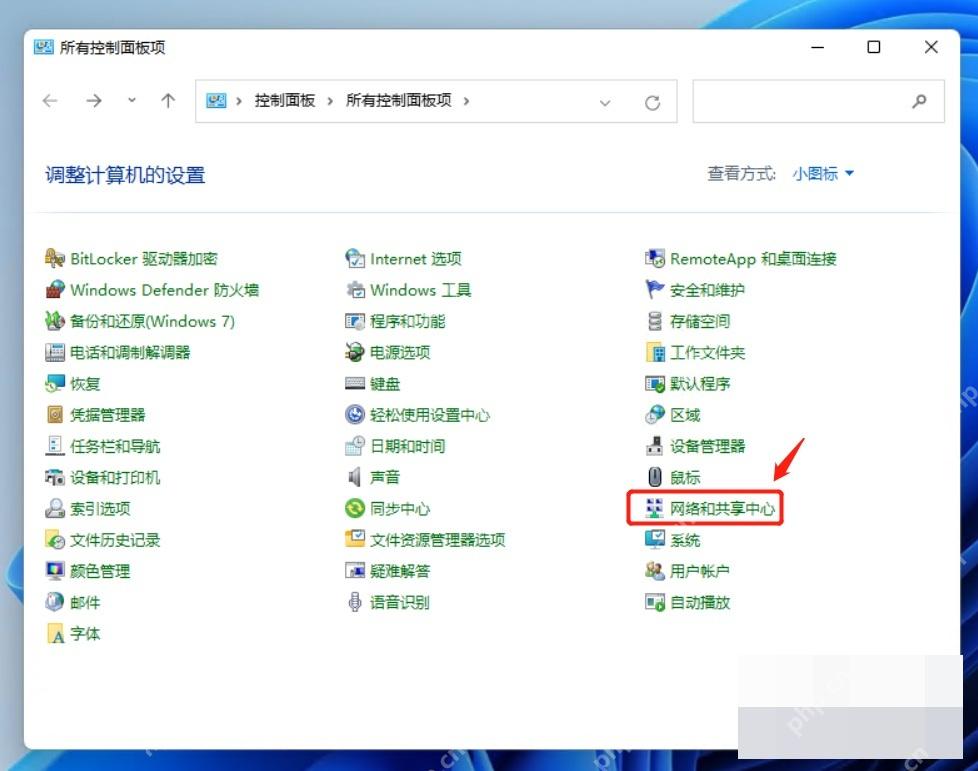978x771 pixels.
Task: Click the 同步中心 icon
Action: [x=355, y=508]
